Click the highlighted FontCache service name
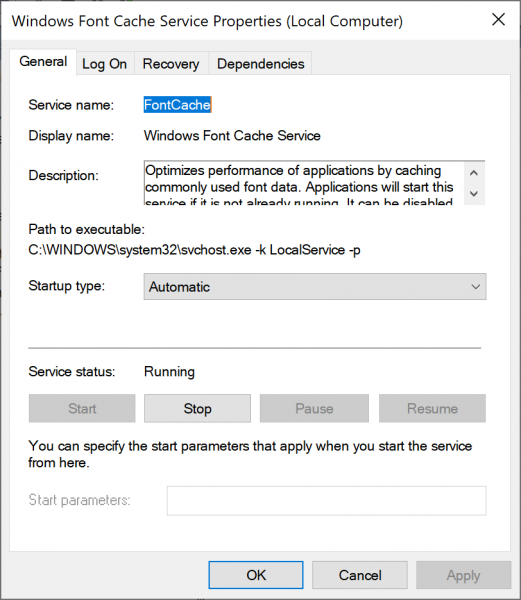The width and height of the screenshot is (521, 600). point(177,105)
